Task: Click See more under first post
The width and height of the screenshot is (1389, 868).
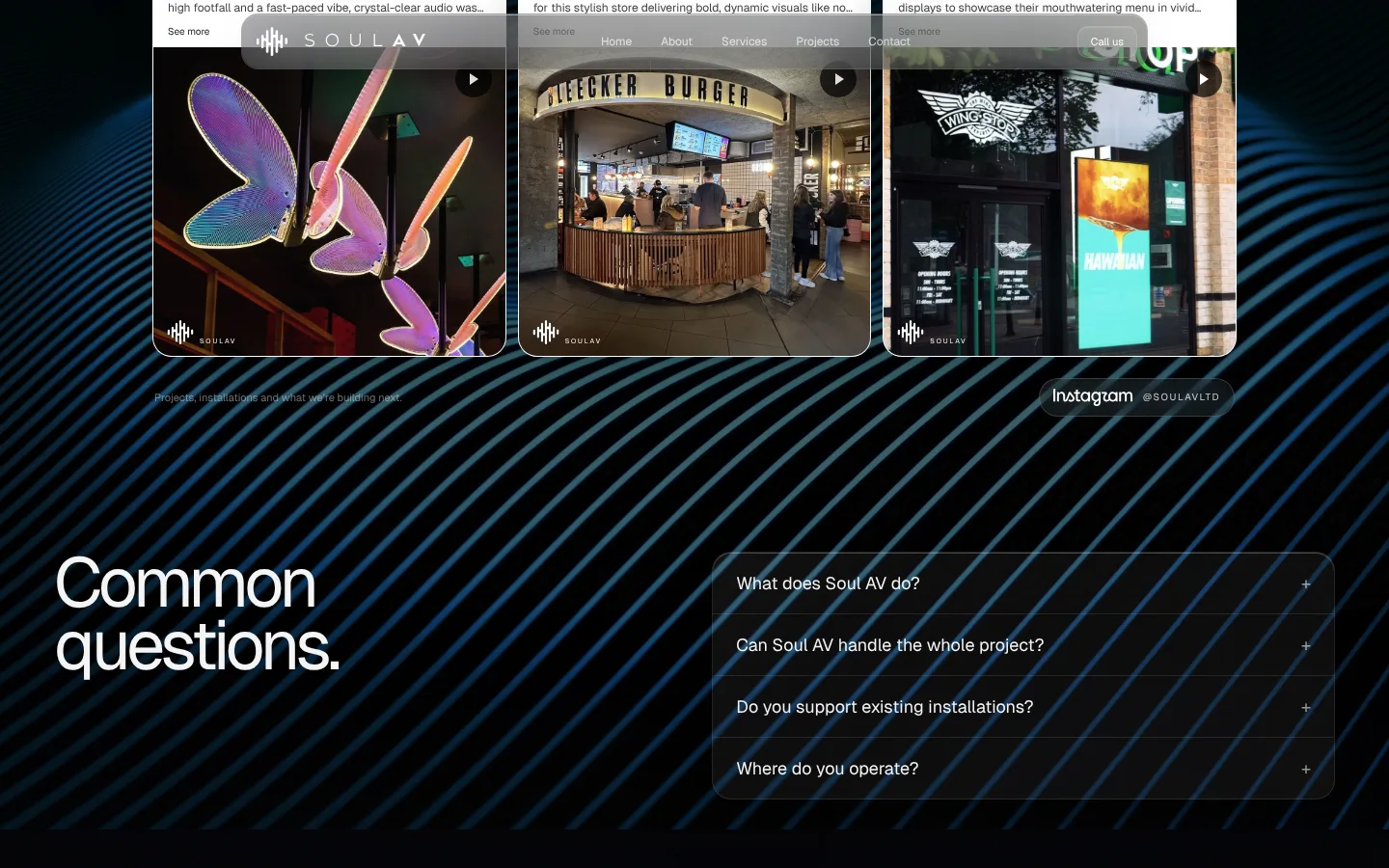Action: (x=188, y=32)
